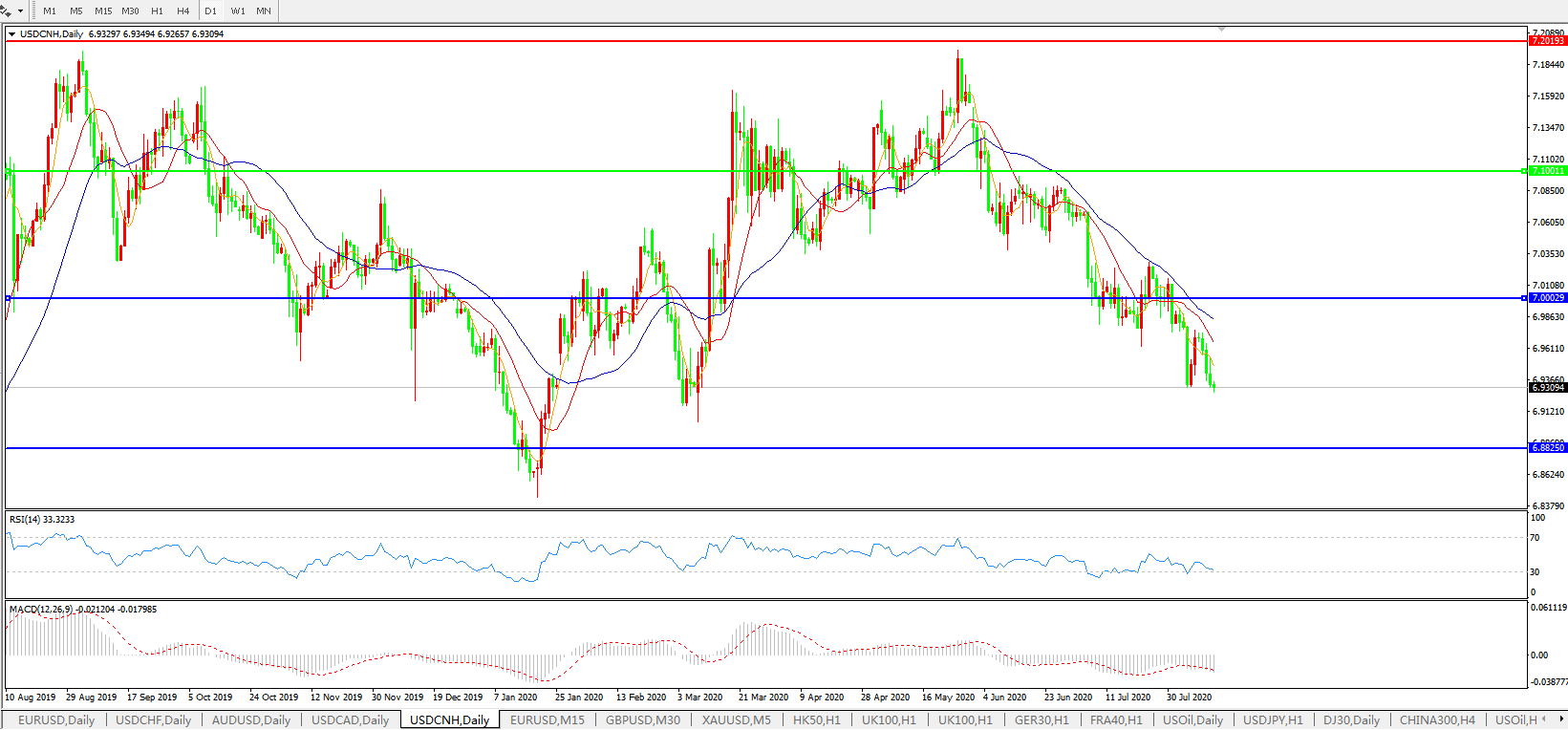Expand the triangle before USDCNH,Daily chart title

[12, 34]
